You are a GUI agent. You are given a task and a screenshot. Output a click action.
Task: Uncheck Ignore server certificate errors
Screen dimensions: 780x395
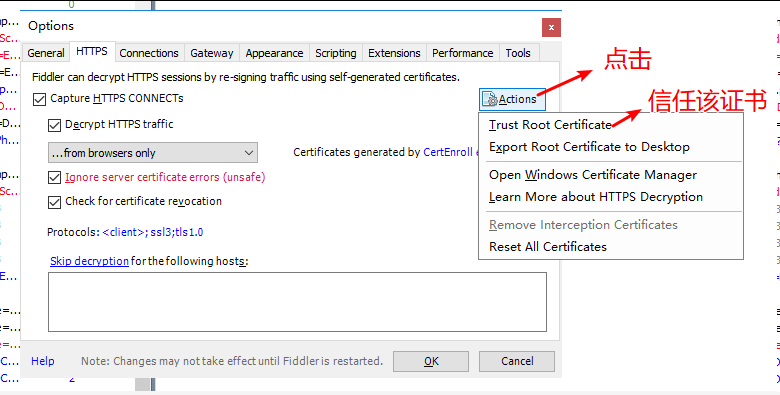pyautogui.click(x=54, y=178)
